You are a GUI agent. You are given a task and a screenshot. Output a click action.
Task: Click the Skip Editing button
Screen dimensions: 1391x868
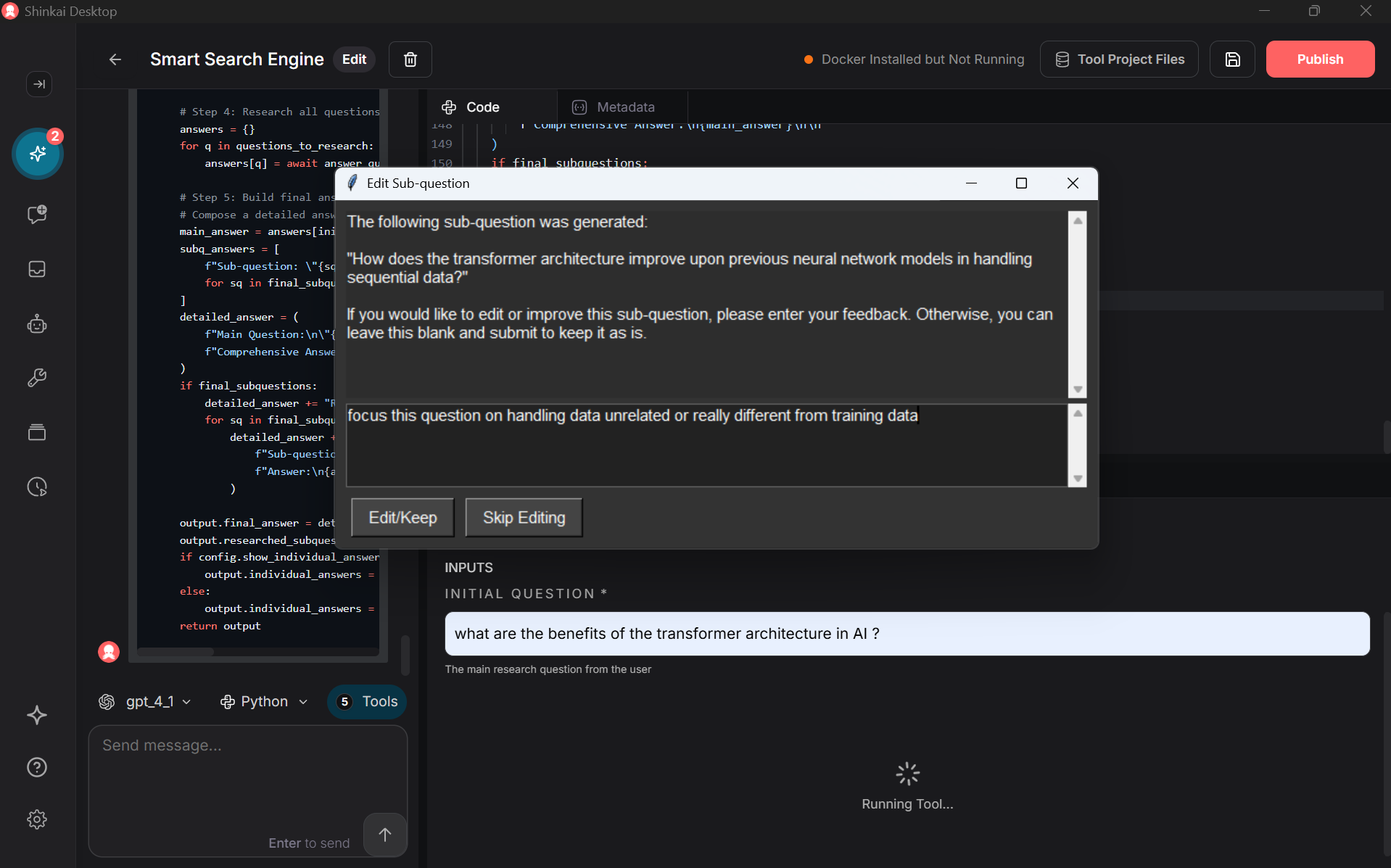524,518
